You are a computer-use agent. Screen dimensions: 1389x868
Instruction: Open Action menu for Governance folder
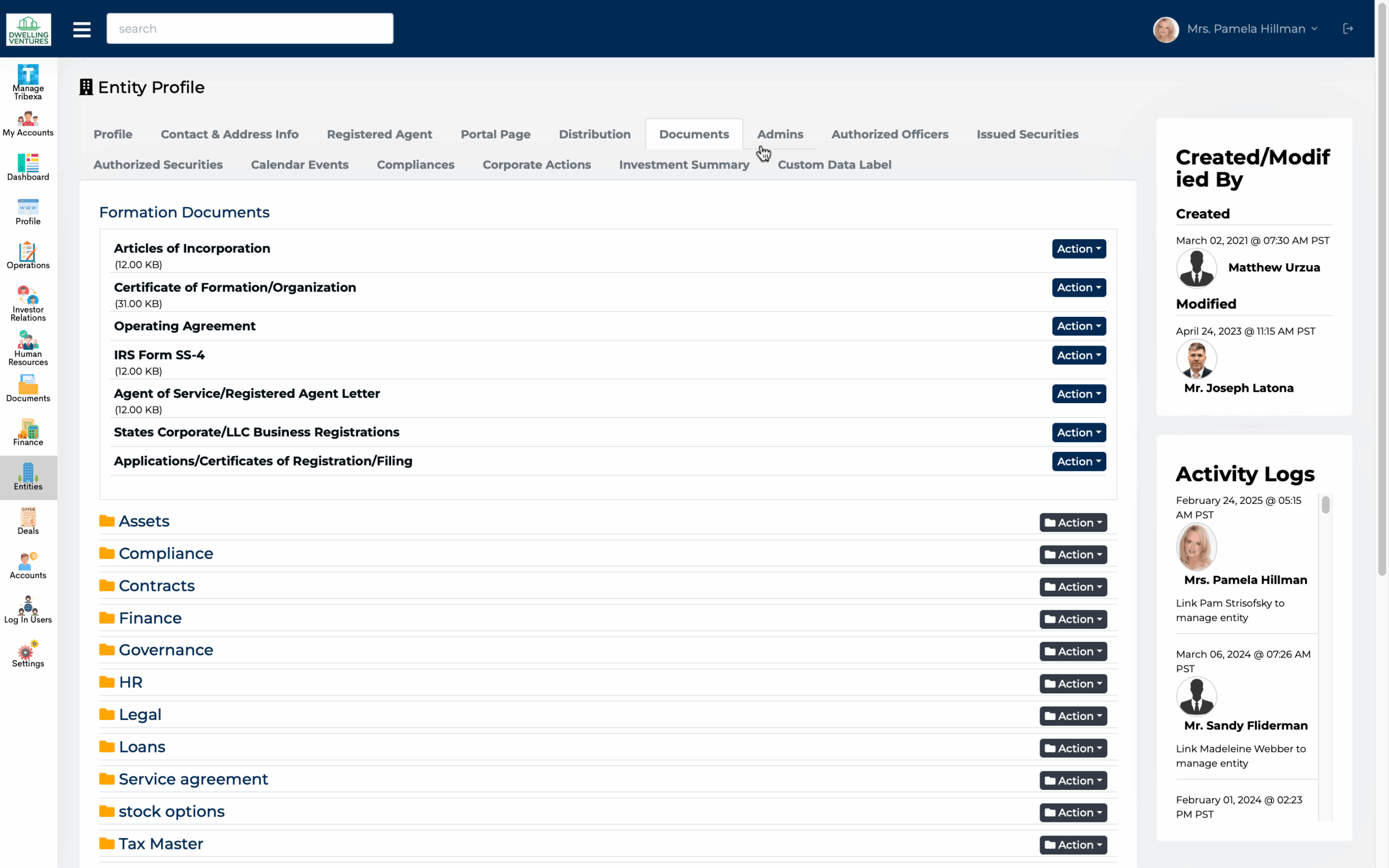1072,651
